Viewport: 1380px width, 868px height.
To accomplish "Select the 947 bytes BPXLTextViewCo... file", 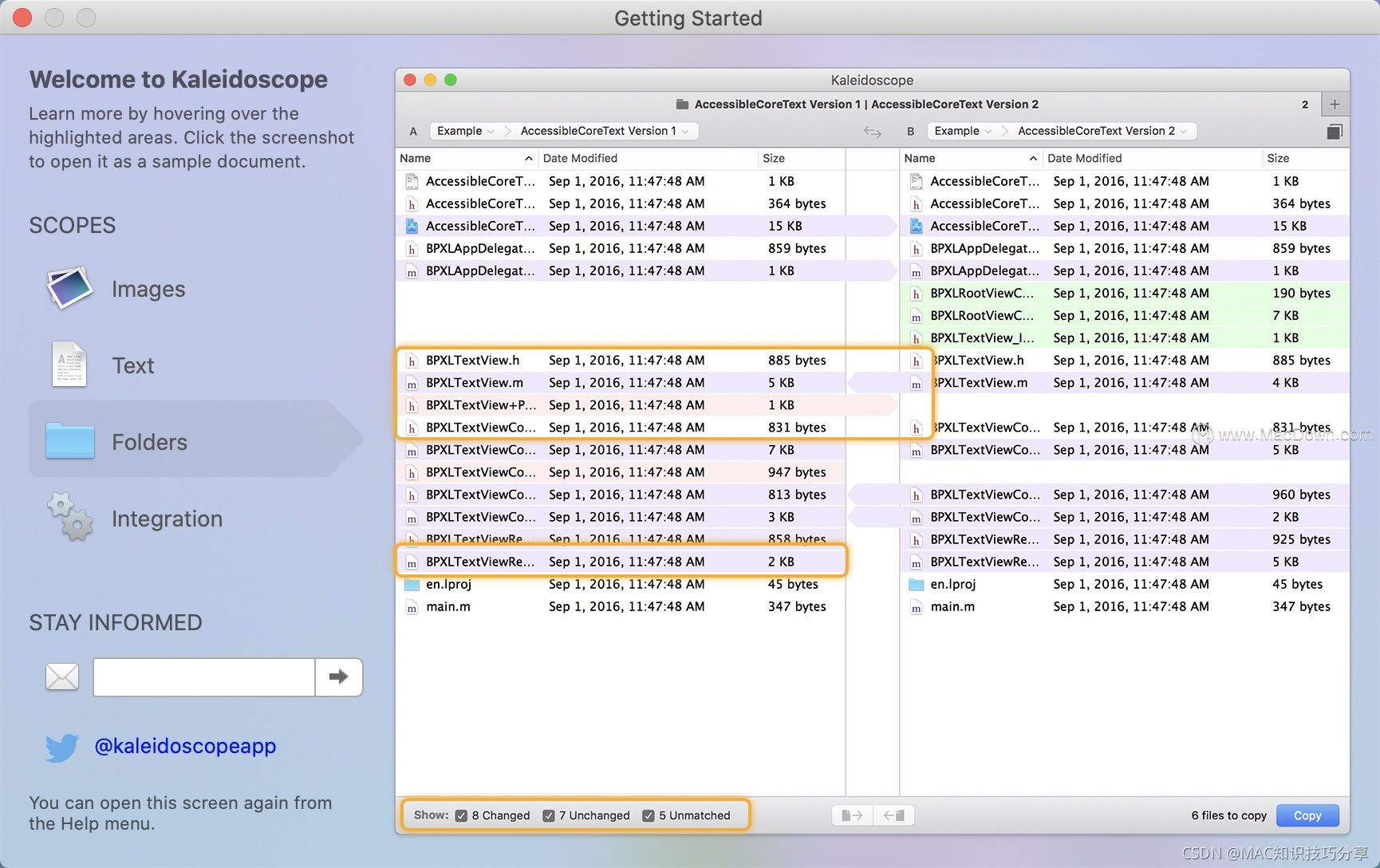I will pos(621,472).
